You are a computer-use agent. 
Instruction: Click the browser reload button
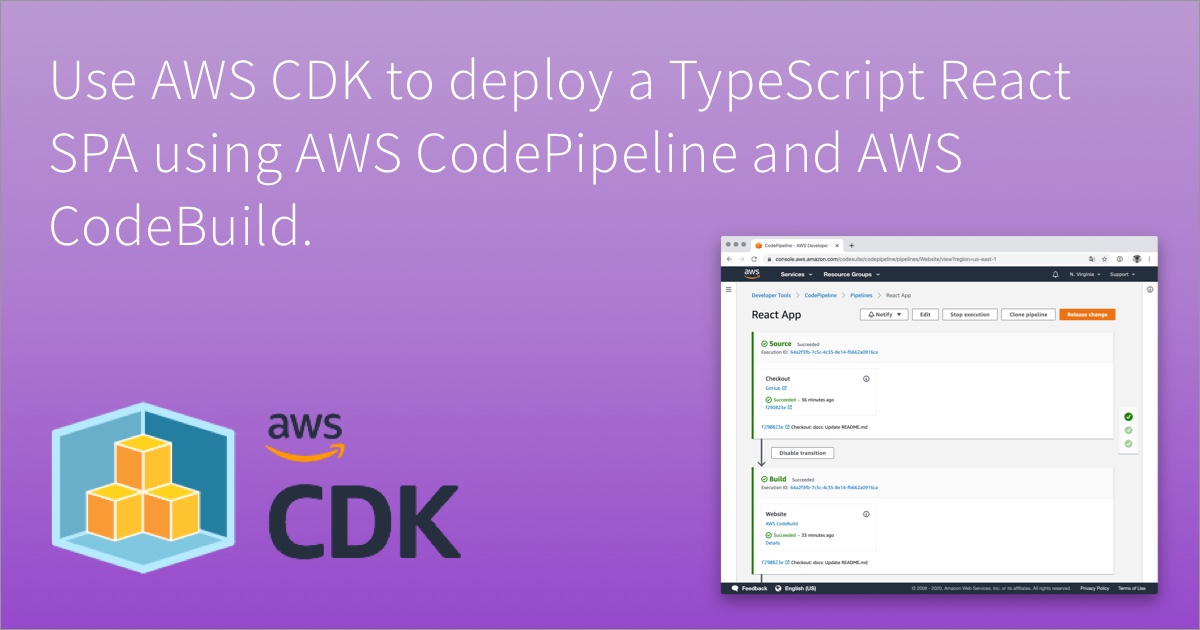[x=753, y=258]
